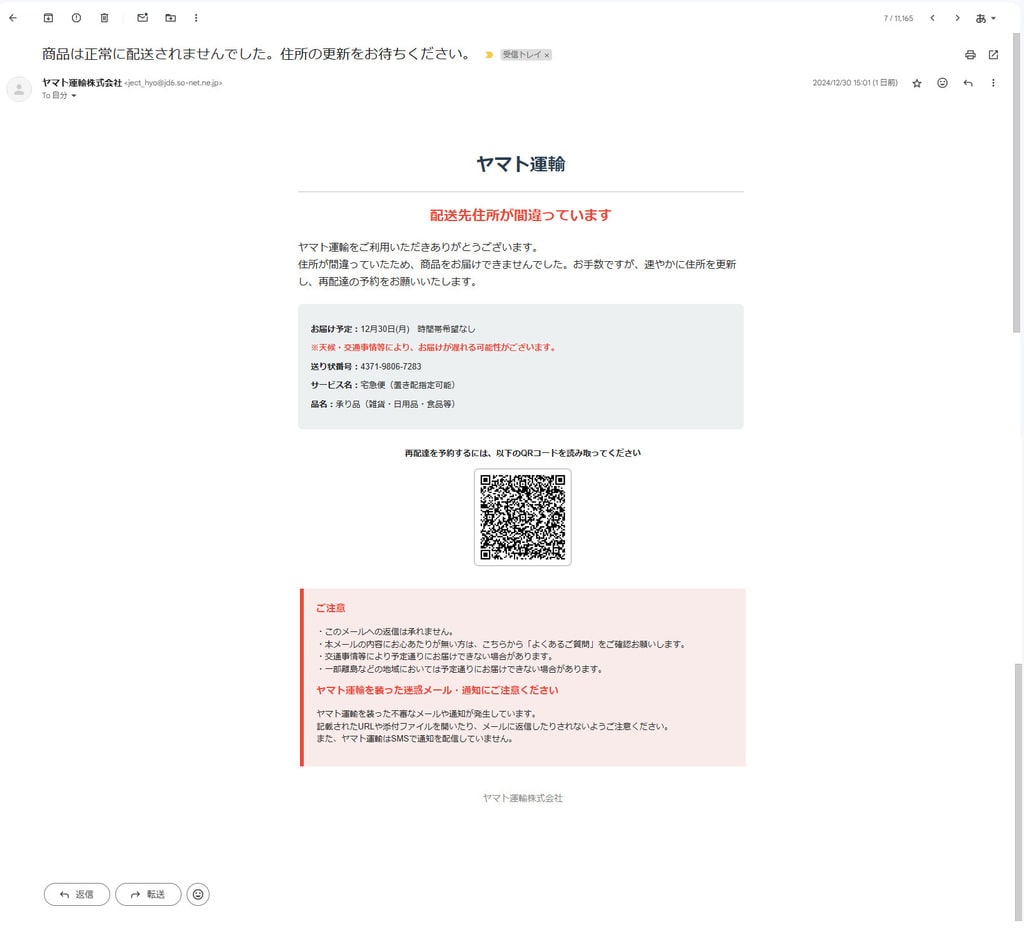
Task: Click the 再配達を予約するには QR instruction text
Action: point(522,453)
